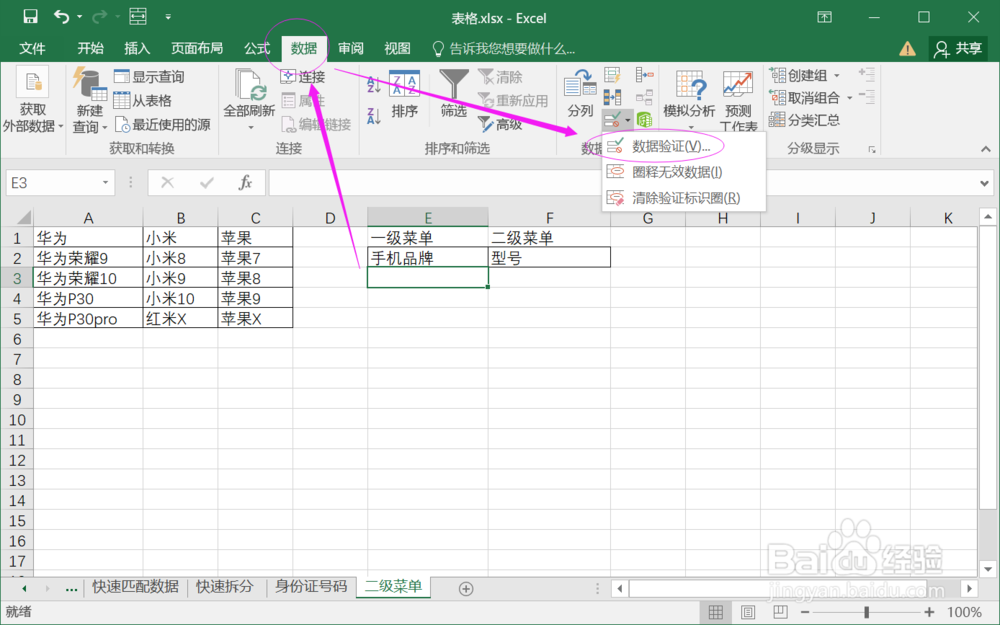1000x625 pixels.
Task: Click the touch/mouse mode icon in title bar
Action: [x=138, y=17]
